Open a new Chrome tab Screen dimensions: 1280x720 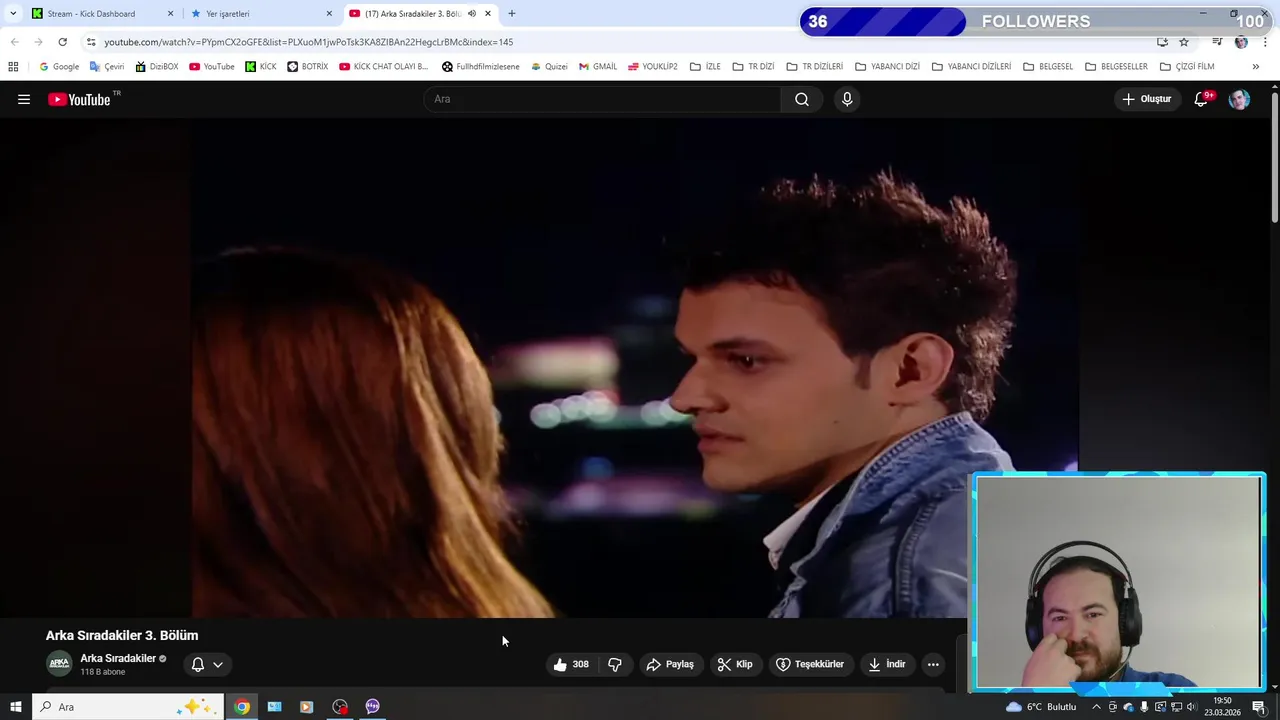click(x=511, y=13)
